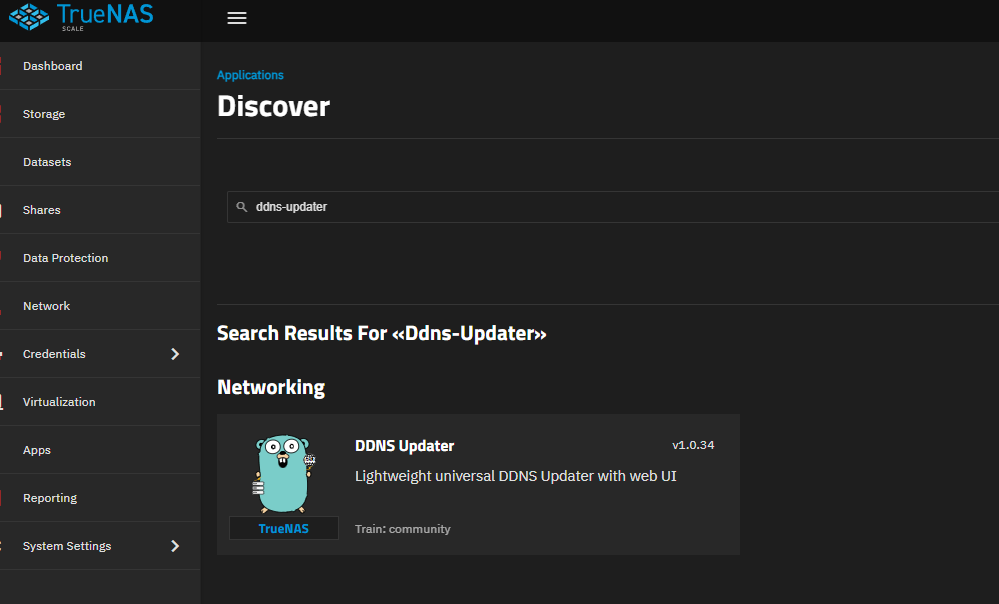Open the DDNS Updater app title

405,446
